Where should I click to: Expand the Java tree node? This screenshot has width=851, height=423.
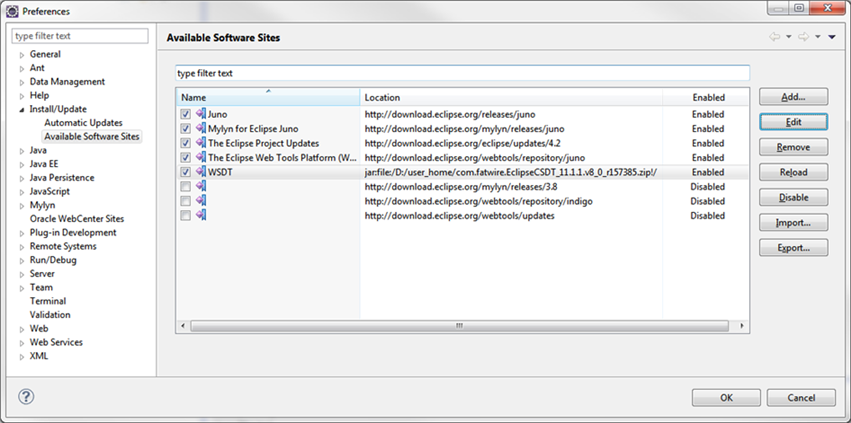coord(22,151)
